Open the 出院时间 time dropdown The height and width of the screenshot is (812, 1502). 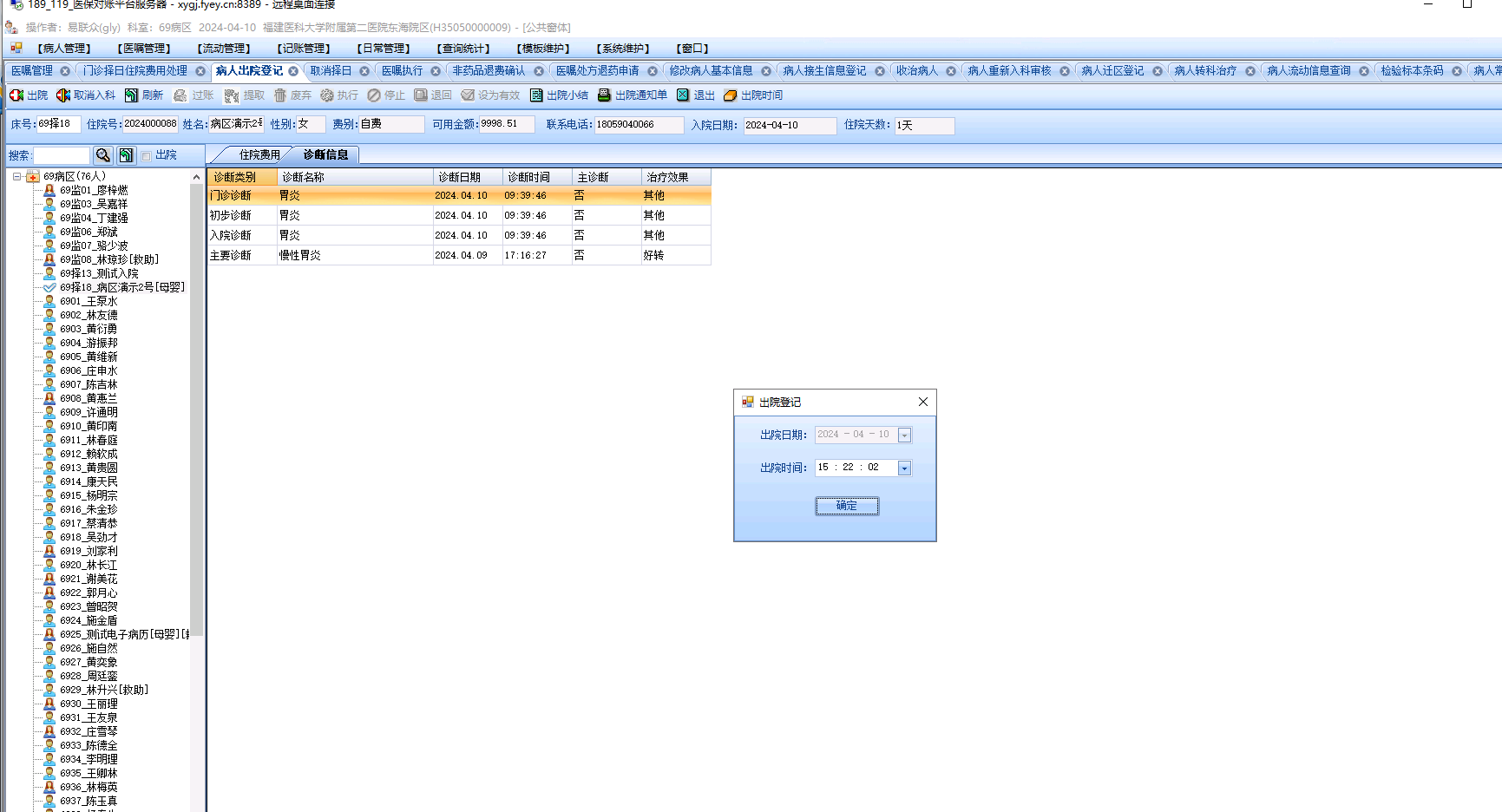(x=904, y=468)
